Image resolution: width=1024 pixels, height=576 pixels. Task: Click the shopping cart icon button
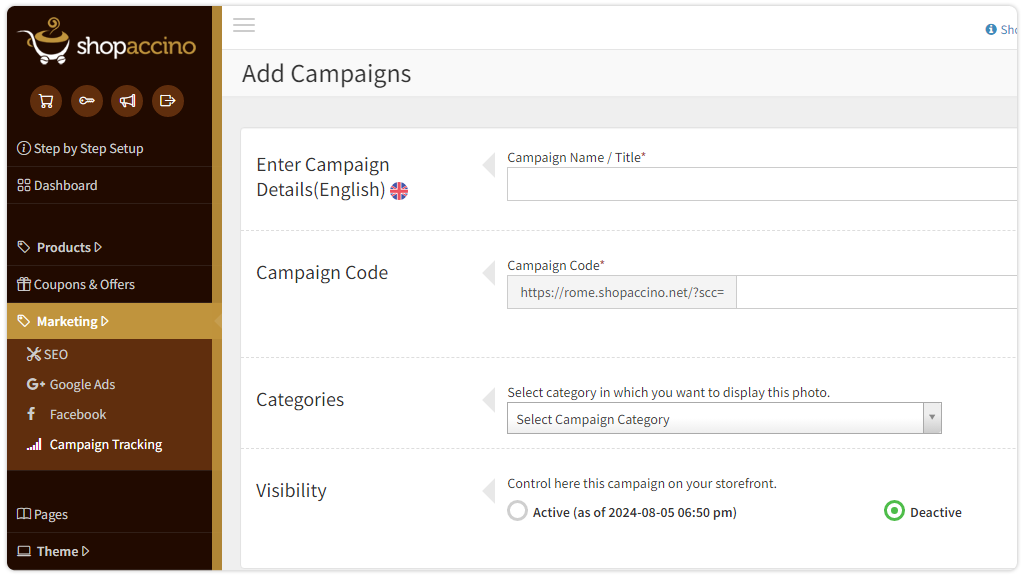pos(46,100)
